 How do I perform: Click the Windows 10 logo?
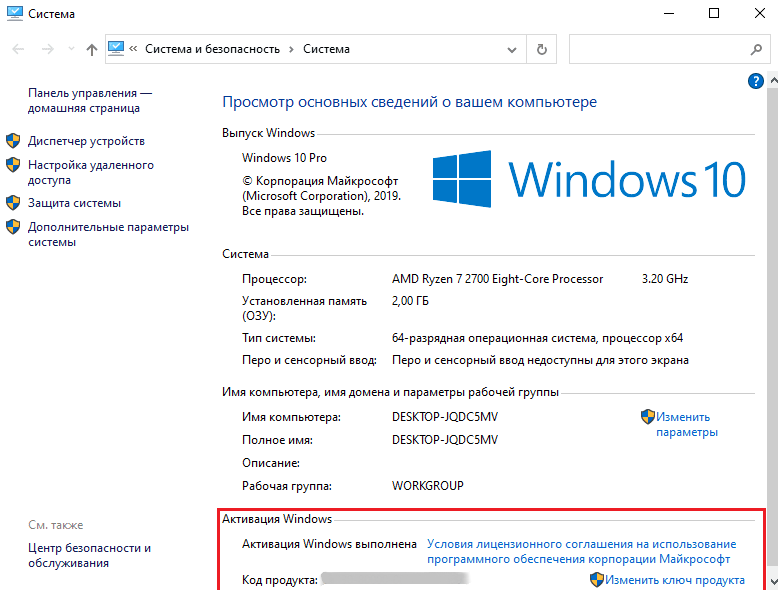[x=589, y=179]
